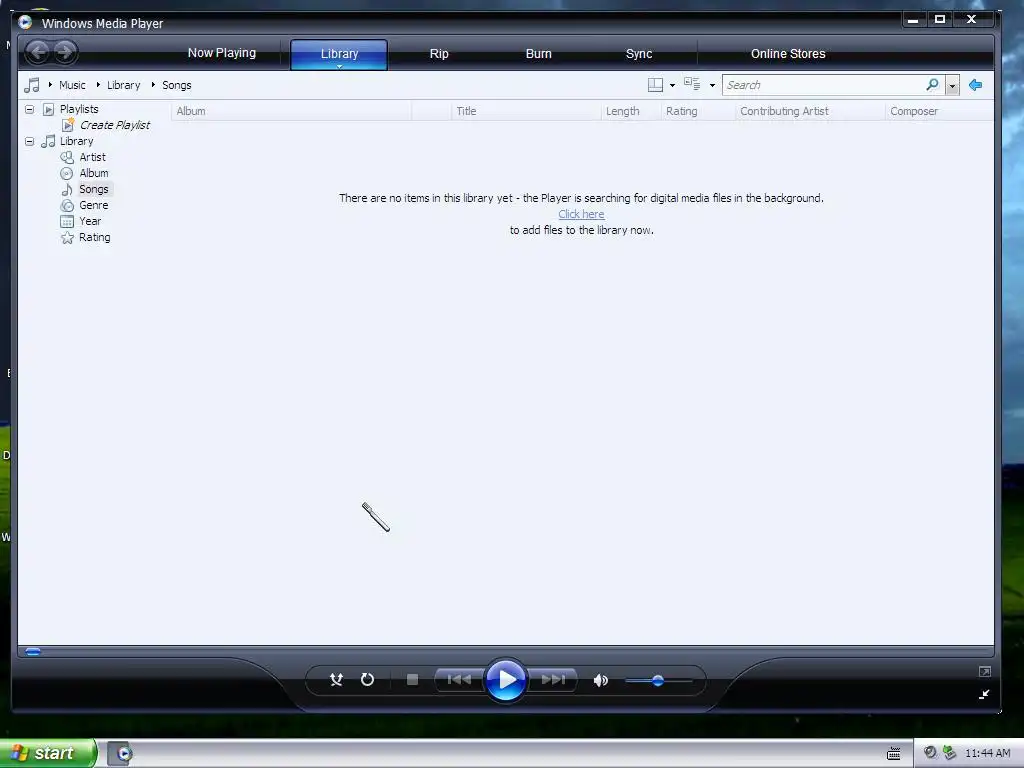The width and height of the screenshot is (1024, 768).
Task: Select the Library tree item
Action: (x=76, y=141)
